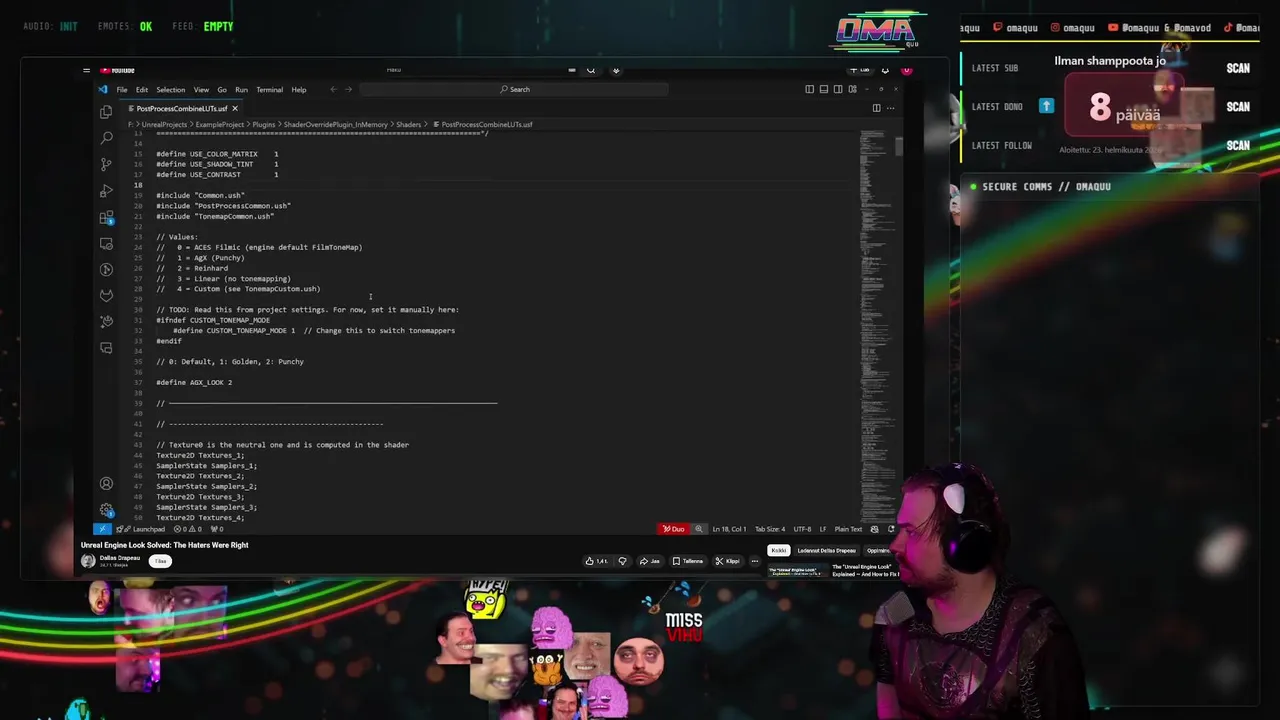Close the PostProcessCombineLUTs.usf tab
Image resolution: width=1280 pixels, height=720 pixels.
click(235, 108)
